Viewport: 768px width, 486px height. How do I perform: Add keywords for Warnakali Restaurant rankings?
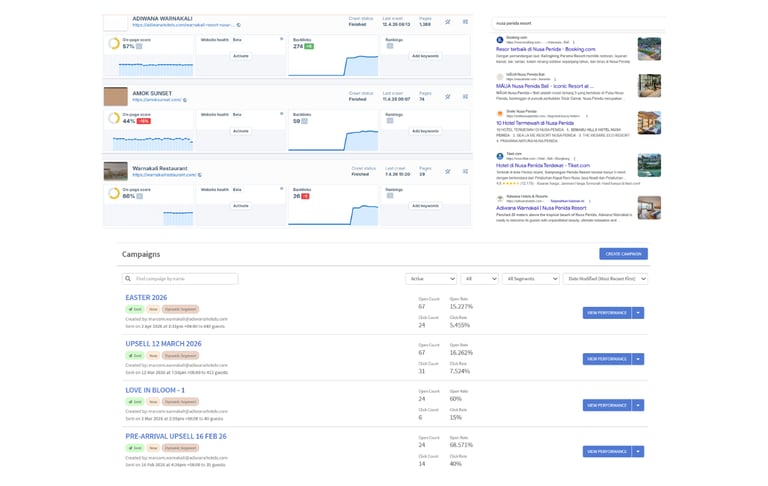coord(425,206)
